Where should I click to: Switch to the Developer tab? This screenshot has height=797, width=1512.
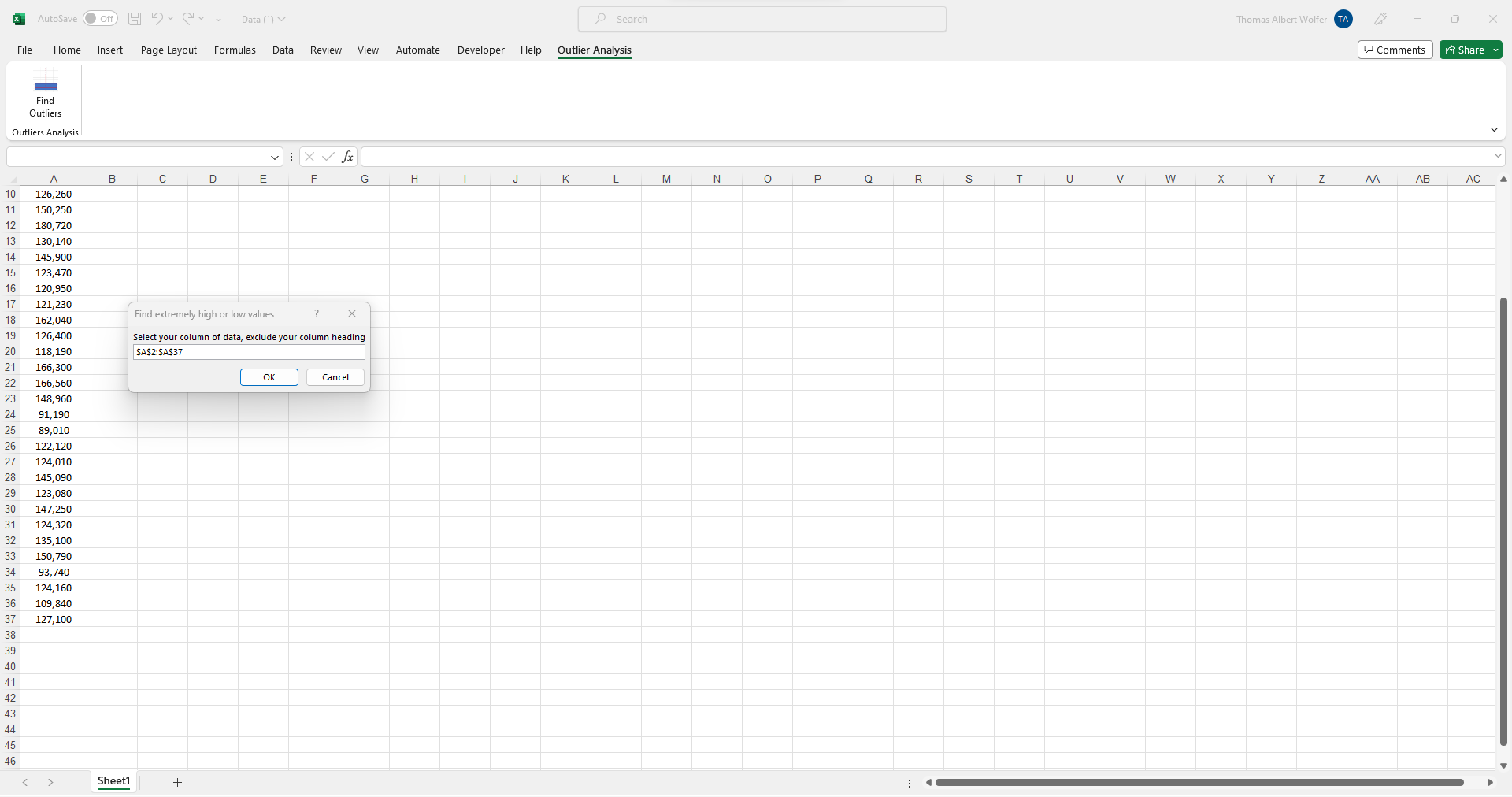(x=480, y=50)
